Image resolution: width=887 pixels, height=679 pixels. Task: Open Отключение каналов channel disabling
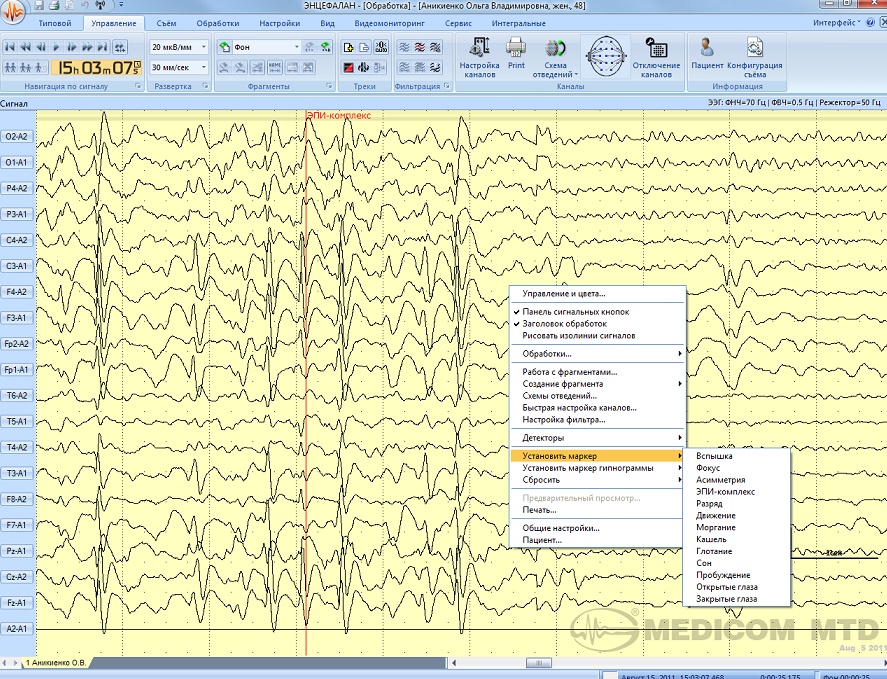tap(656, 57)
